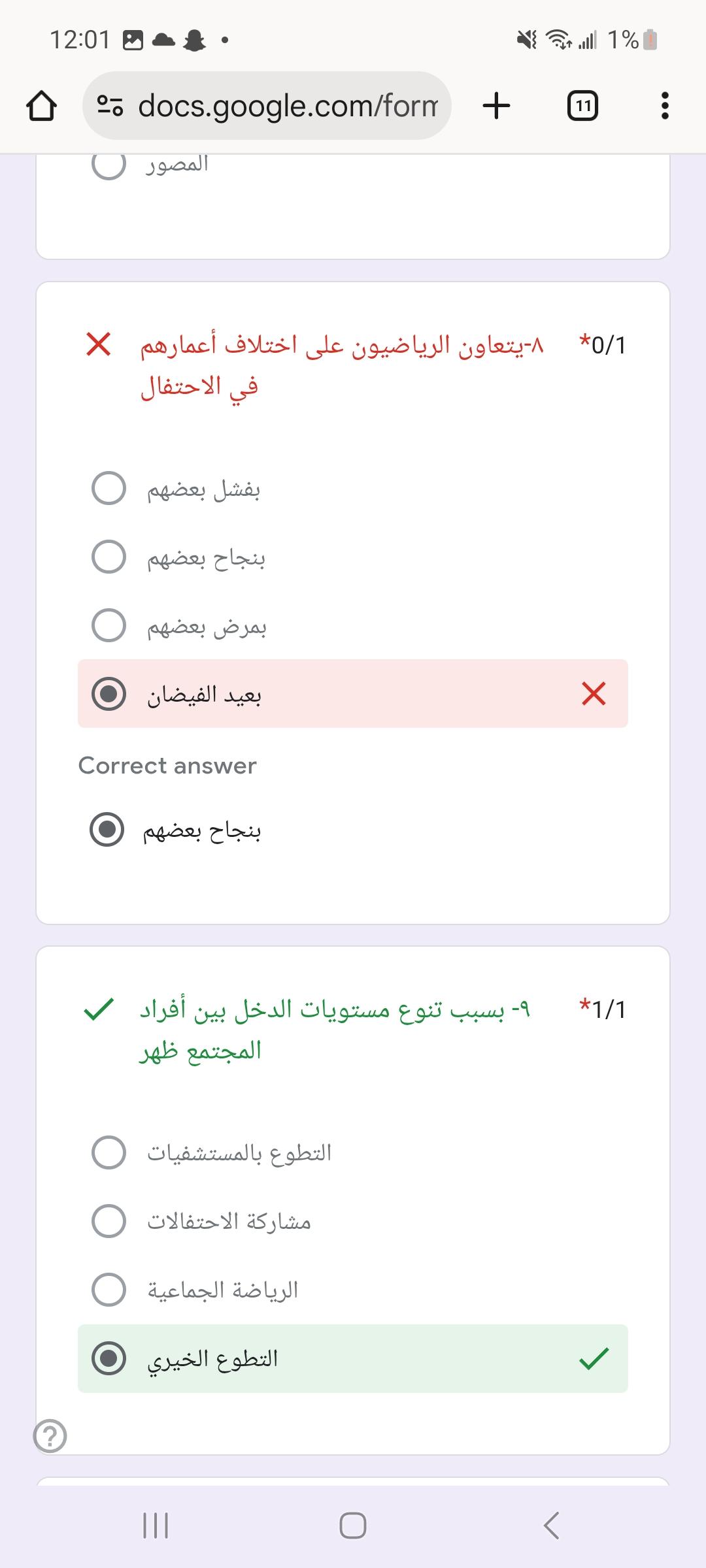Select the بنجاح بعضهم option in question 8
The height and width of the screenshot is (1568, 706).
click(109, 557)
